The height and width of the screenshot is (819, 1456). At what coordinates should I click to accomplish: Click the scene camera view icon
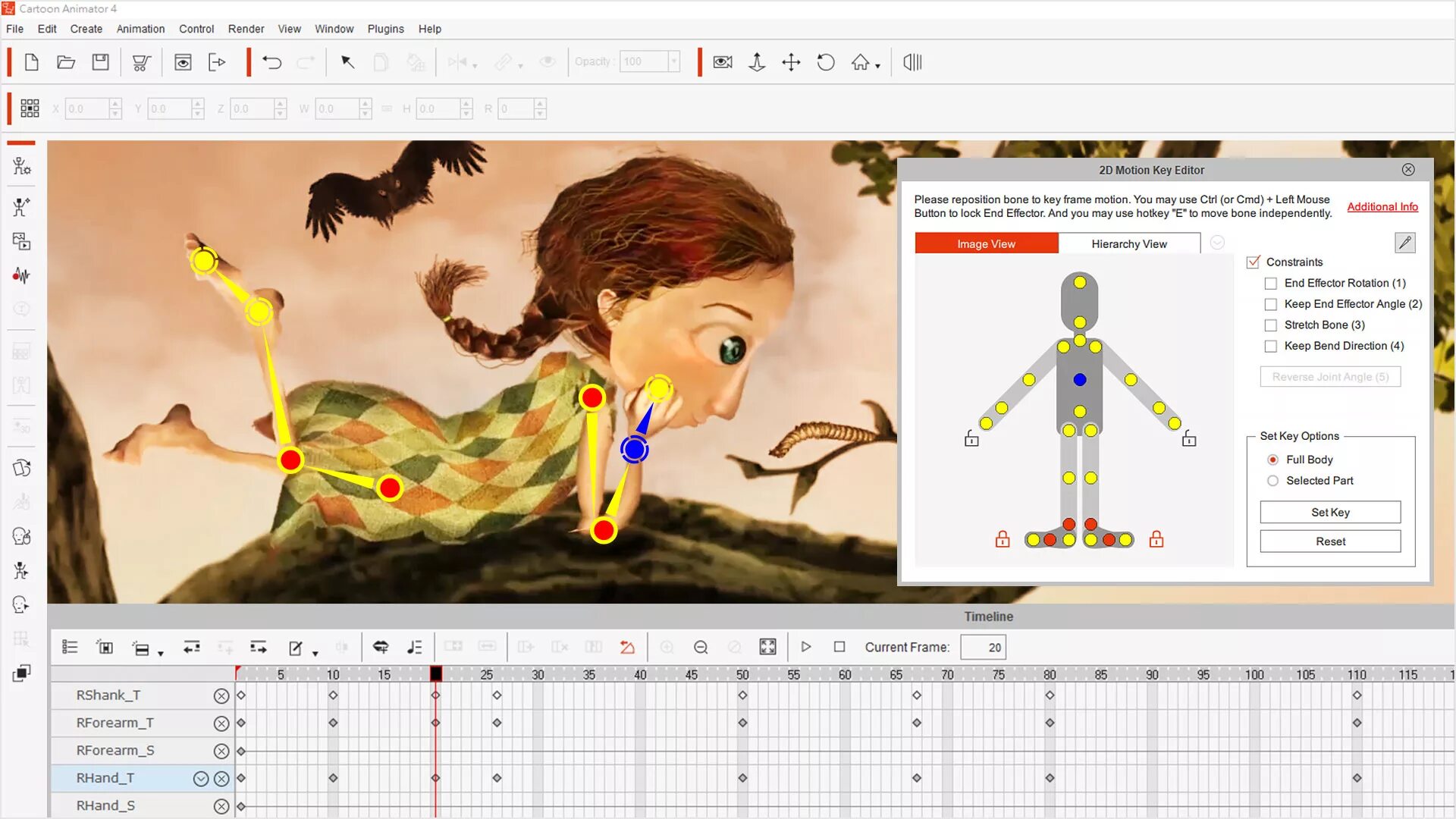click(722, 62)
